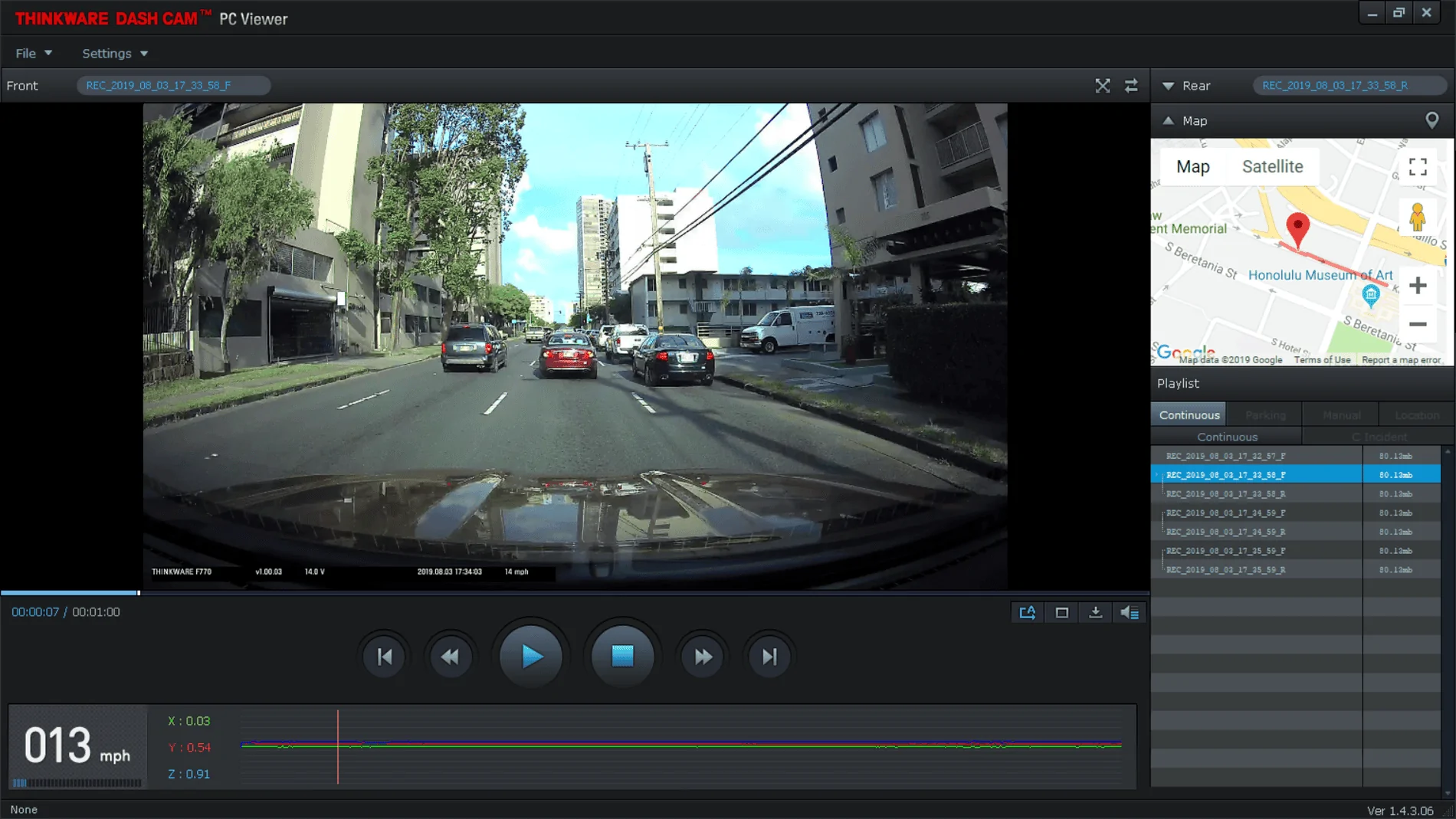Screen dimensions: 1456x819
Task: Select the Parking playlist tab
Action: pyautogui.click(x=1265, y=414)
